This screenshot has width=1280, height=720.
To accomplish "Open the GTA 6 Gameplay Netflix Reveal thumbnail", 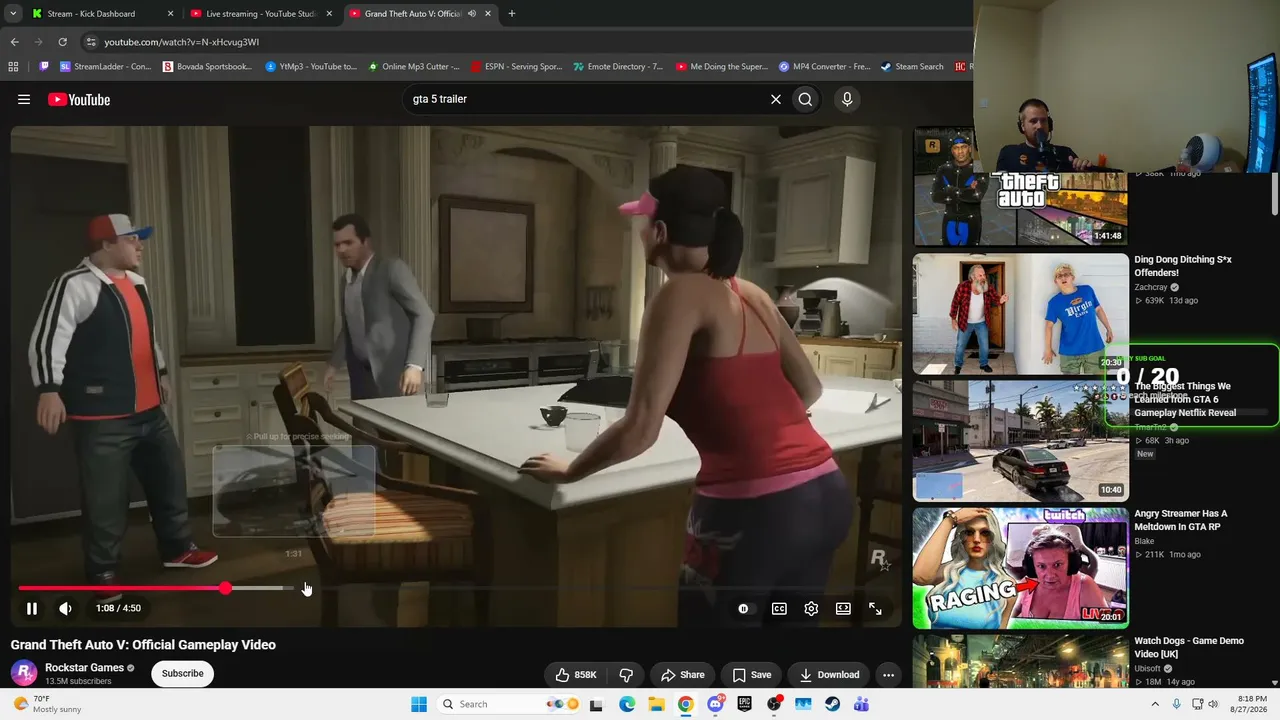I will click(x=1020, y=440).
